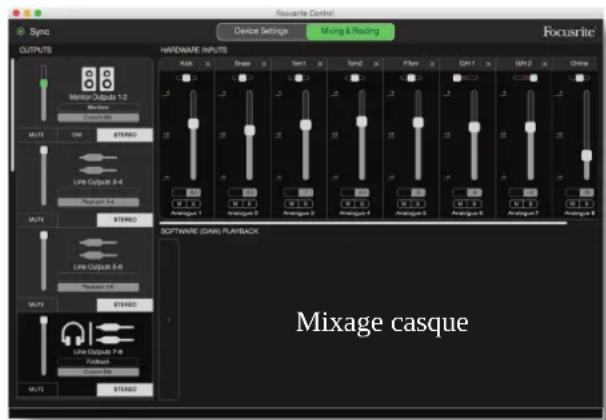
Task: Click the Snare channel volume fader
Action: coord(250,130)
